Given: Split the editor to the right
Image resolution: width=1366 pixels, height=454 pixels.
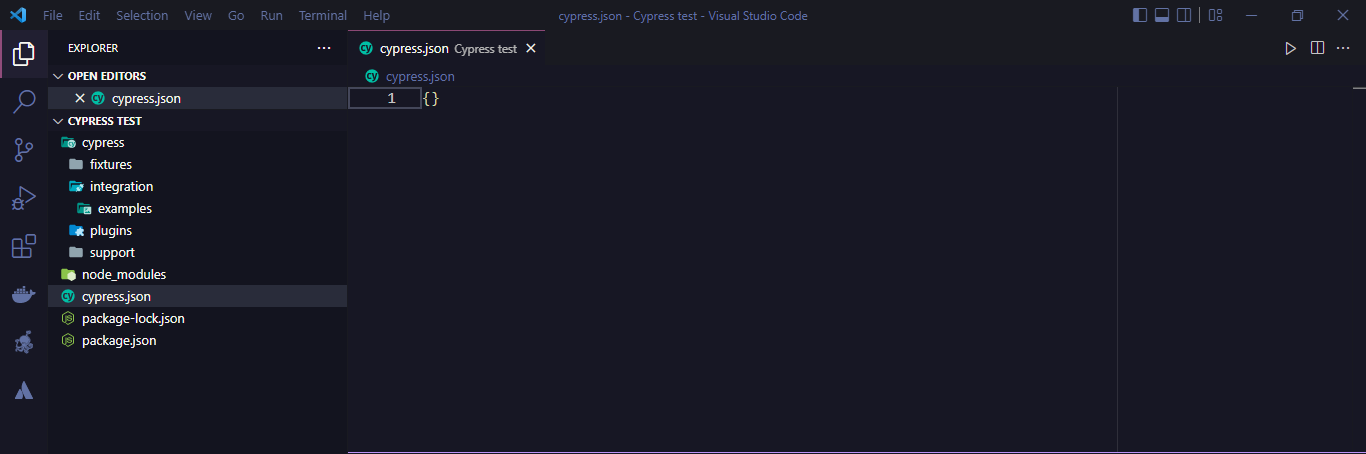Looking at the screenshot, I should click(1317, 48).
